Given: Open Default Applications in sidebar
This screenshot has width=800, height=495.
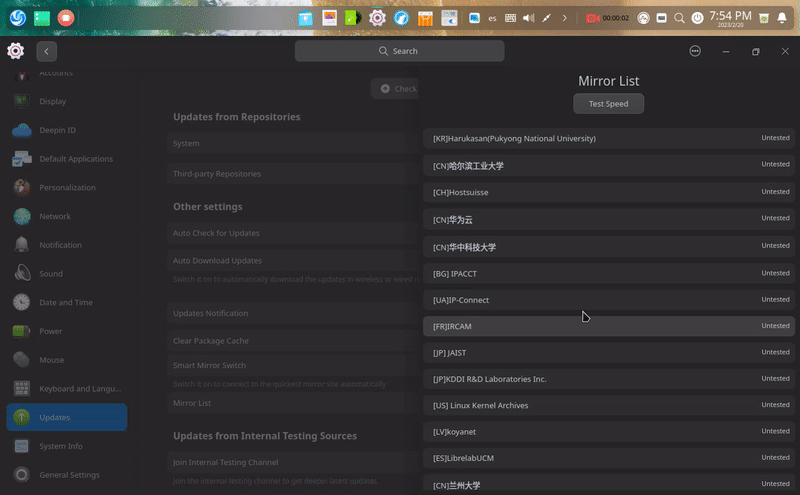Looking at the screenshot, I should point(67,159).
